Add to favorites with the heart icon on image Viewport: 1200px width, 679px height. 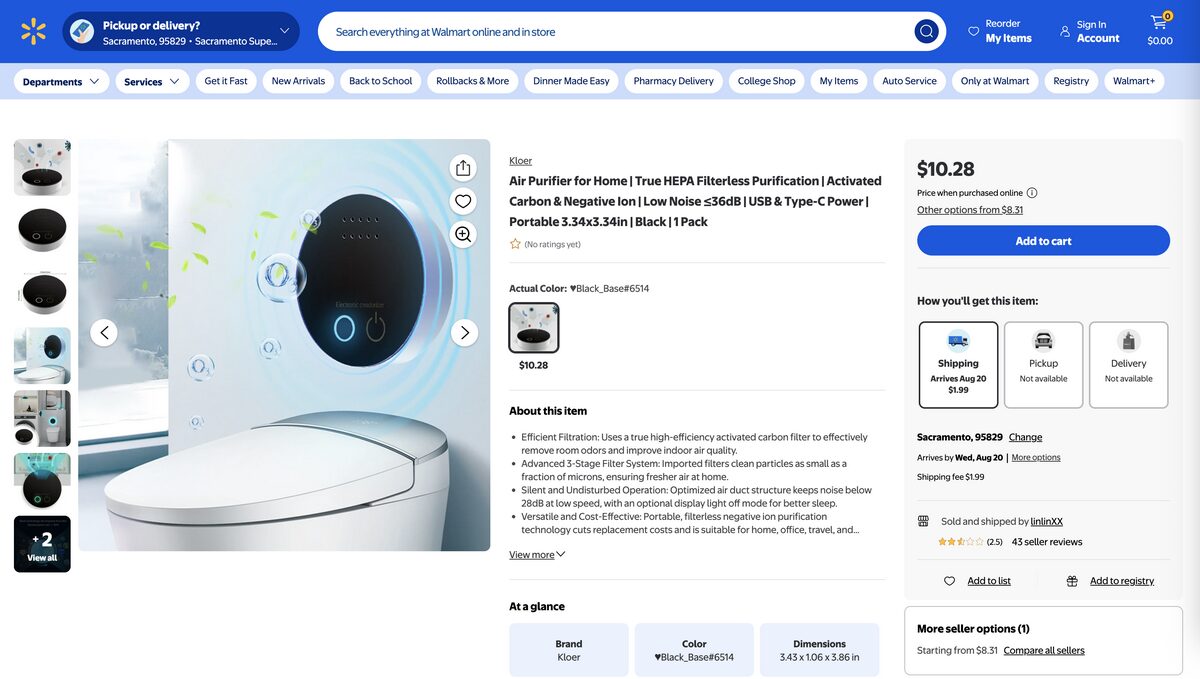[463, 201]
